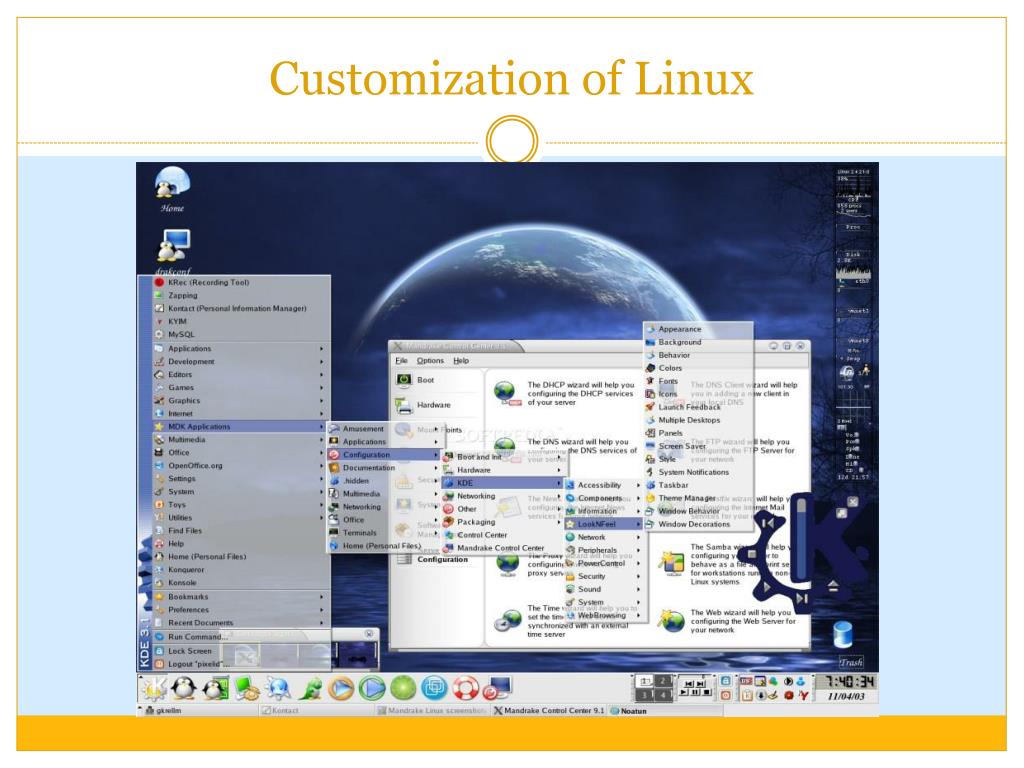This screenshot has height=768, width=1024.
Task: Click the DHCP wizard globe icon
Action: [x=506, y=393]
